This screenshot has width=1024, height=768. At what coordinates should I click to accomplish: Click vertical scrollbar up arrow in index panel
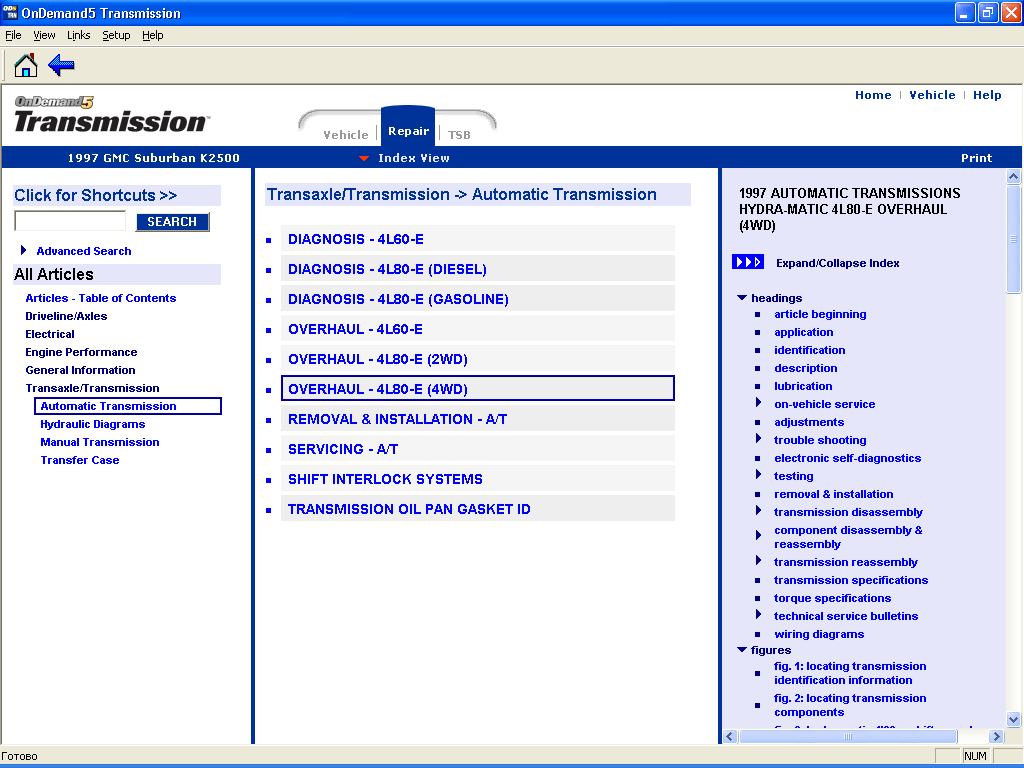coord(1014,176)
